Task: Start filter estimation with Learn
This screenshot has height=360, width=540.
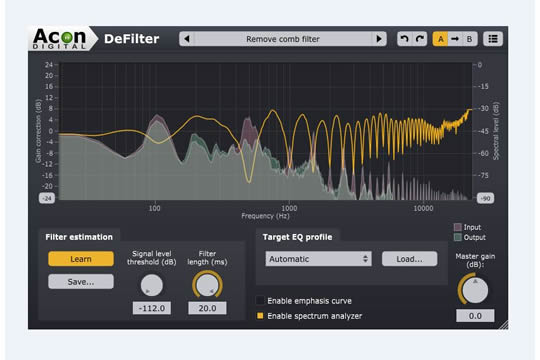Action: coord(81,259)
